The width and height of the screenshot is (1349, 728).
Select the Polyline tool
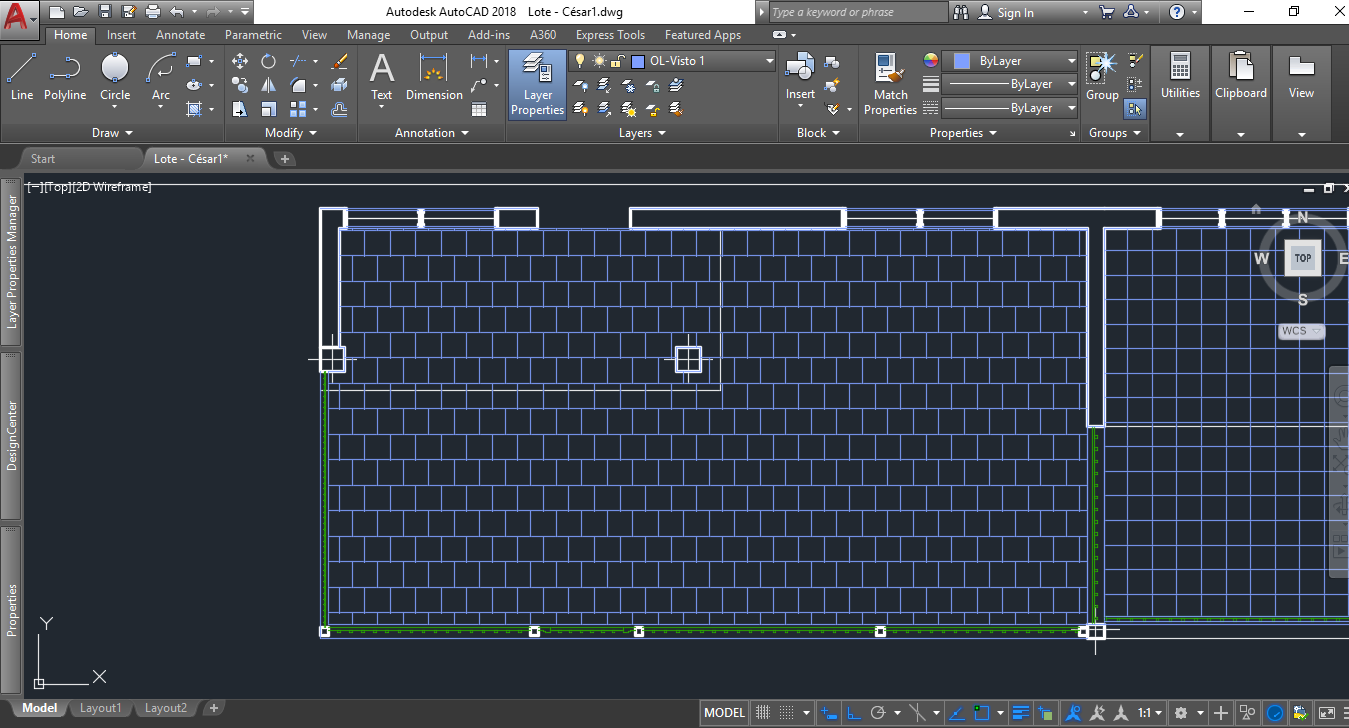pos(64,77)
